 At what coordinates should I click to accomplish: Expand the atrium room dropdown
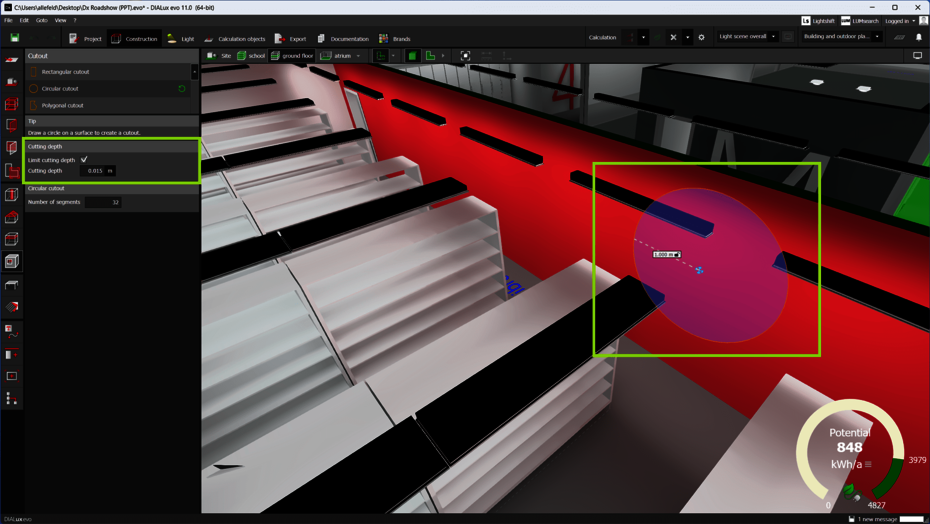[x=358, y=56]
